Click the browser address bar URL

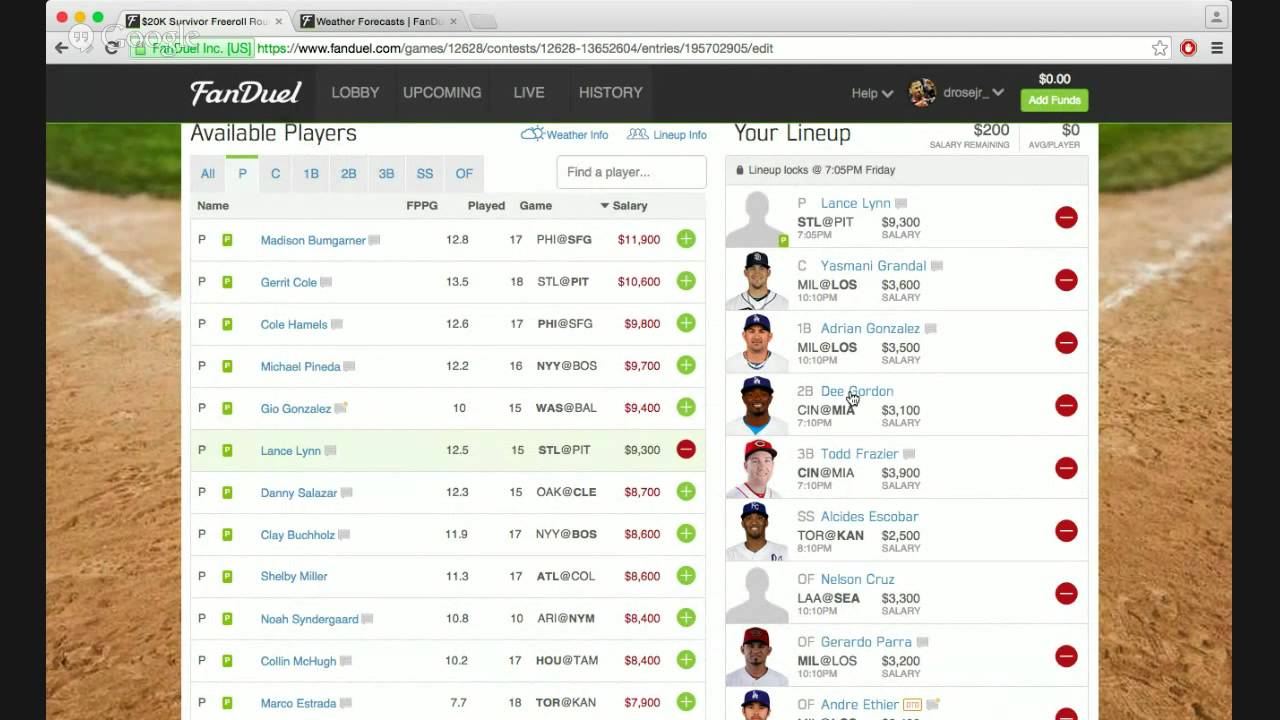515,48
